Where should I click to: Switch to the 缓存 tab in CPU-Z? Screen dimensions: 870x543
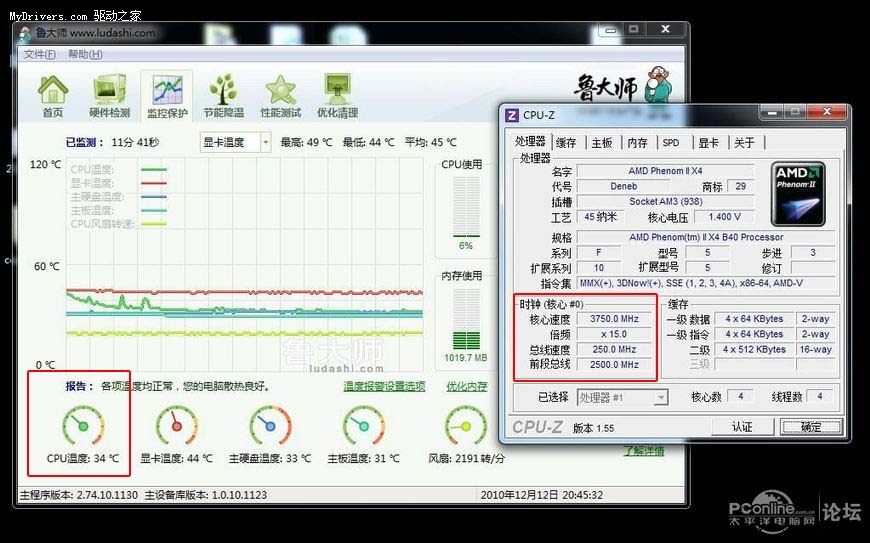[566, 143]
